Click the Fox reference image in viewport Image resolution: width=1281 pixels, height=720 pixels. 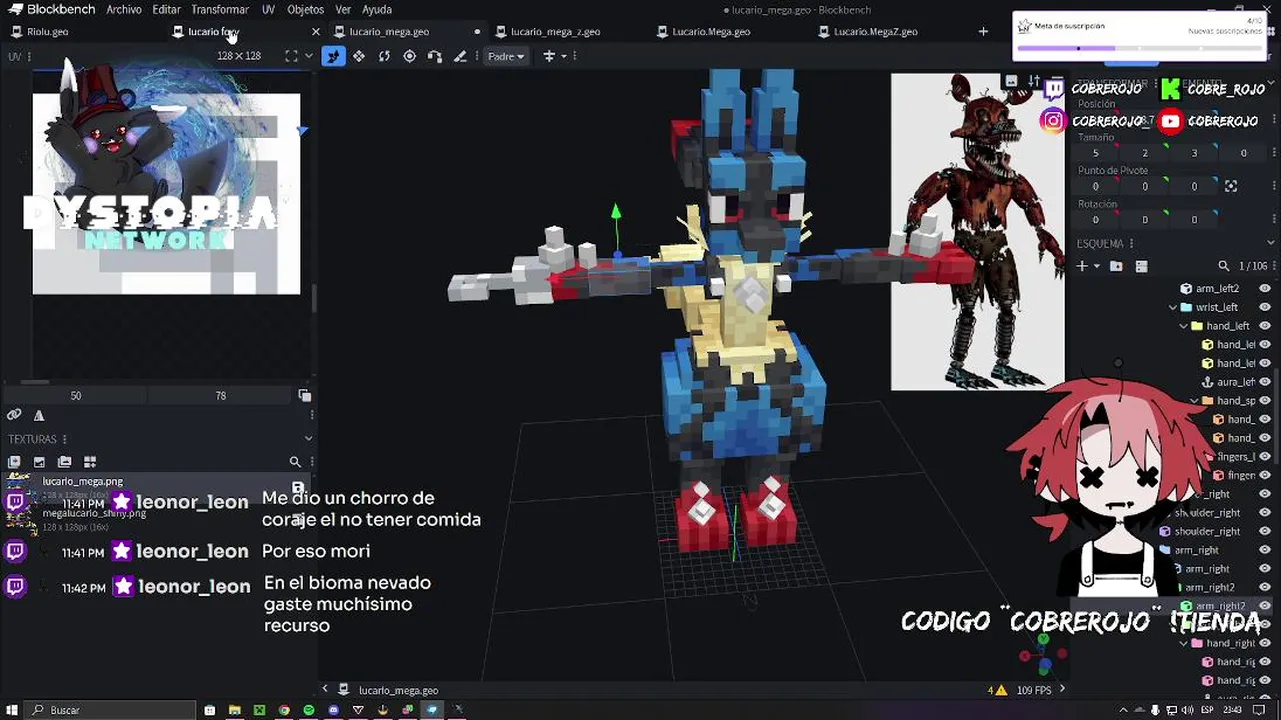(x=977, y=231)
